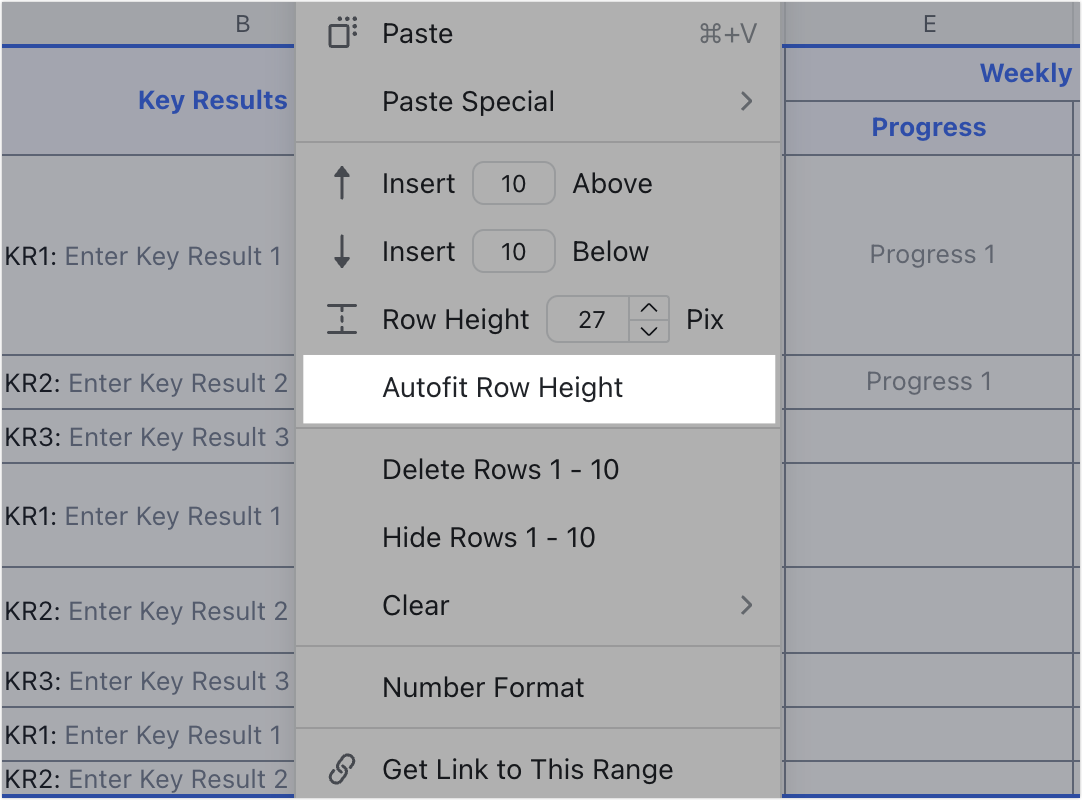Click the up arrow icon beside Insert Above

344,183
